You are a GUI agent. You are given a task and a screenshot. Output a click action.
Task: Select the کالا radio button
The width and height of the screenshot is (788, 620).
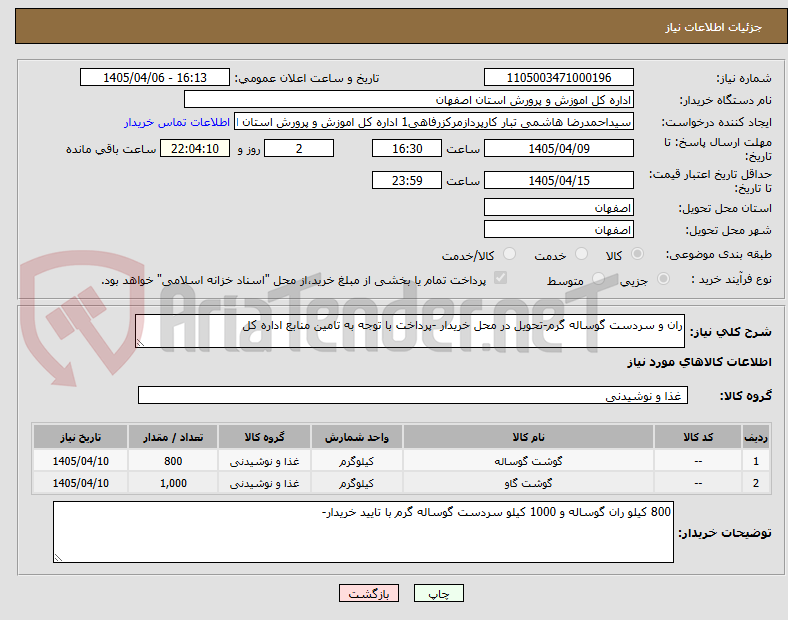pos(637,254)
